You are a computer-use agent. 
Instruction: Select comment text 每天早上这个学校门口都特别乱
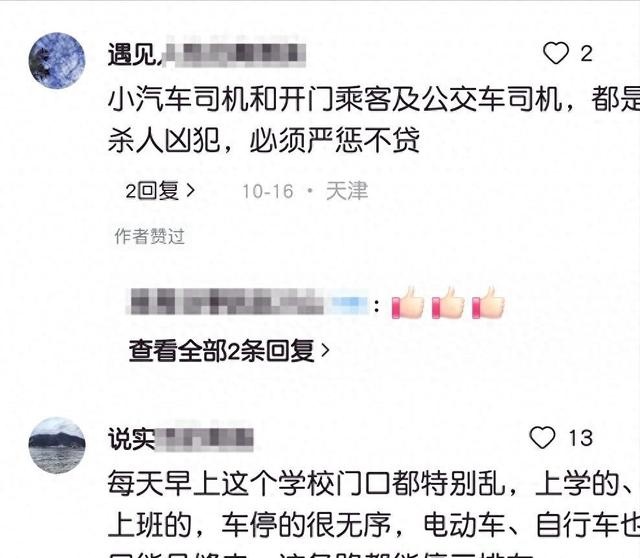[x=307, y=483]
